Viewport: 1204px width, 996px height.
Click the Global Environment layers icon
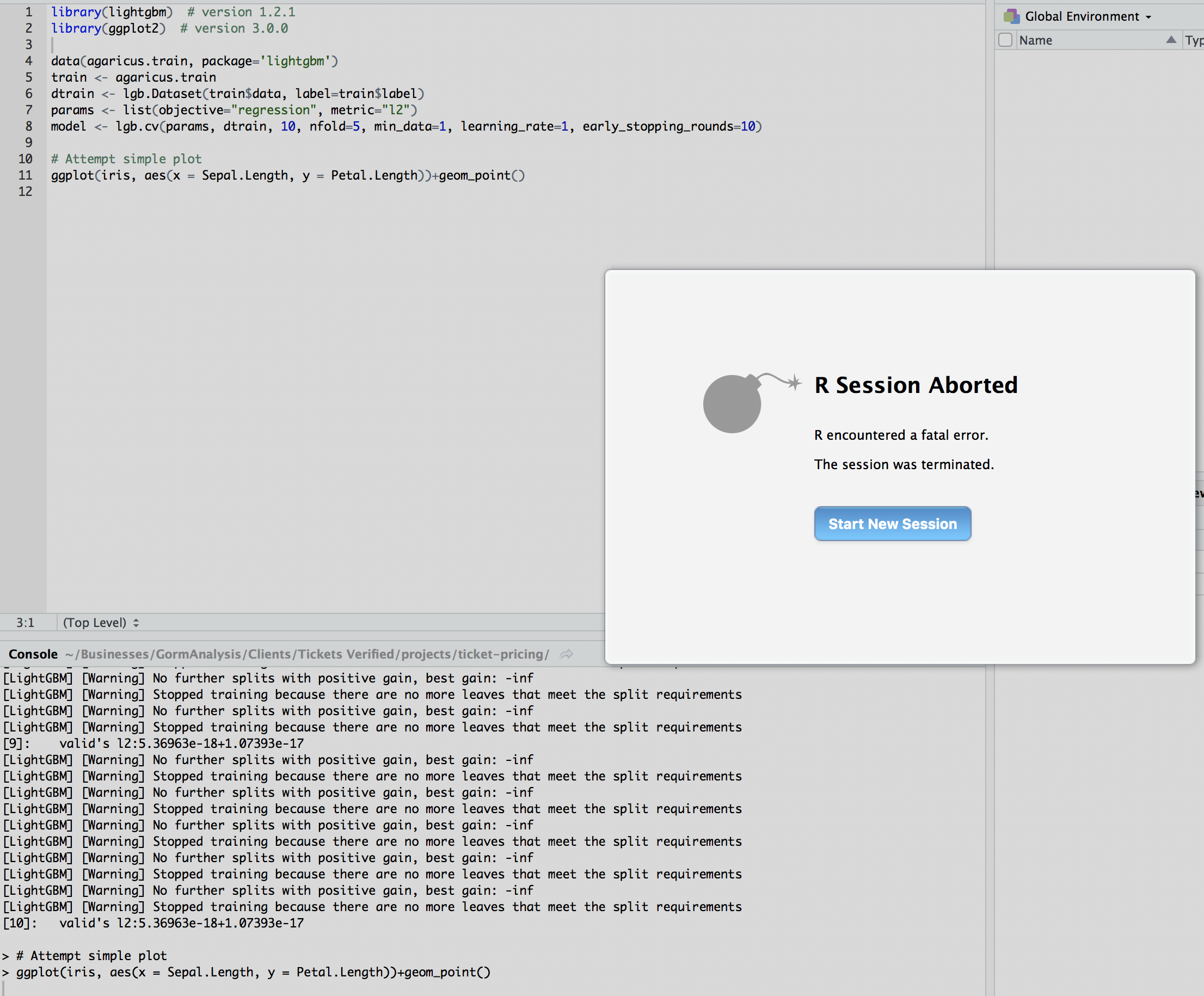click(1011, 16)
